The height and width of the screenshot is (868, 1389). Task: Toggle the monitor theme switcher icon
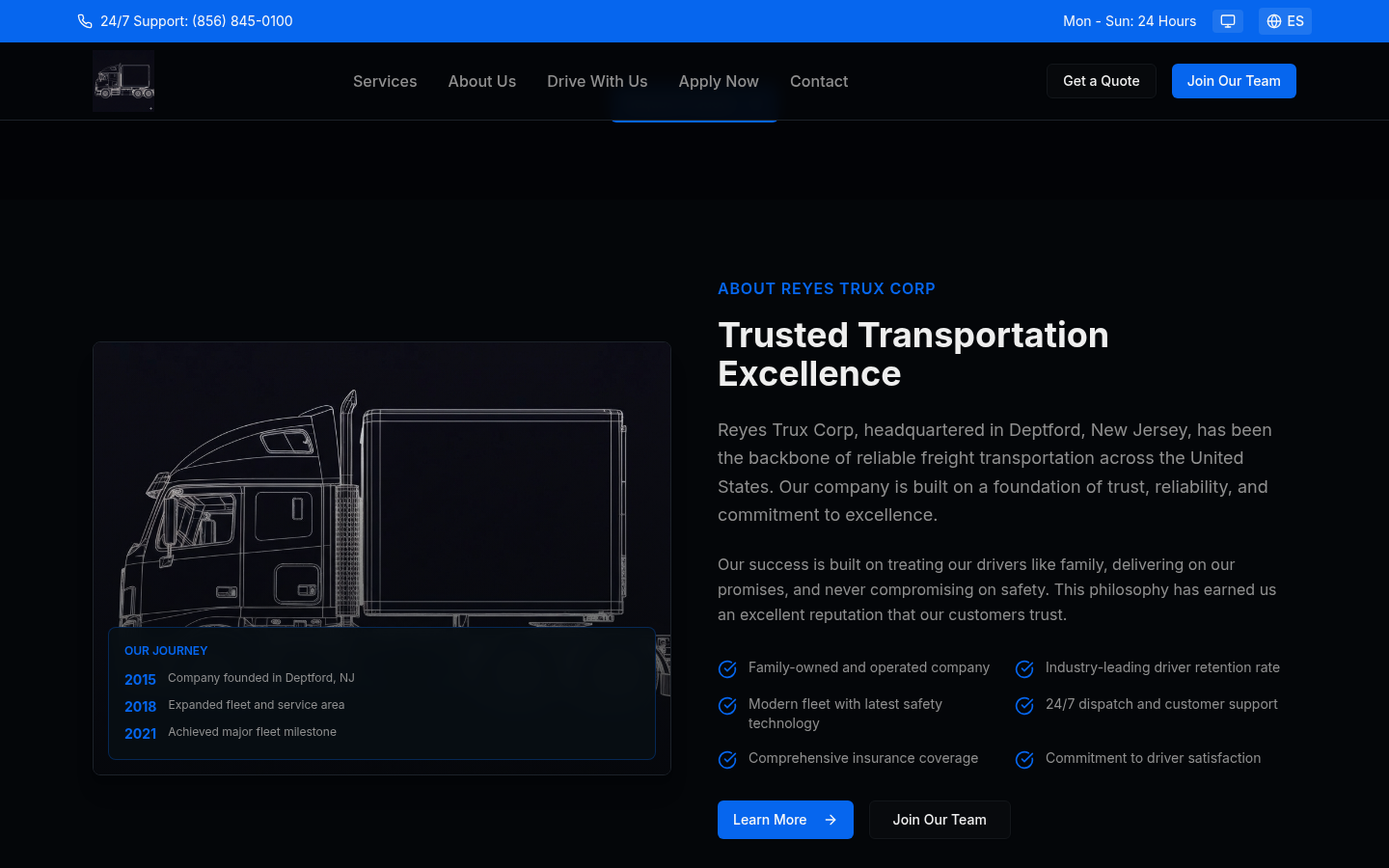1227,21
